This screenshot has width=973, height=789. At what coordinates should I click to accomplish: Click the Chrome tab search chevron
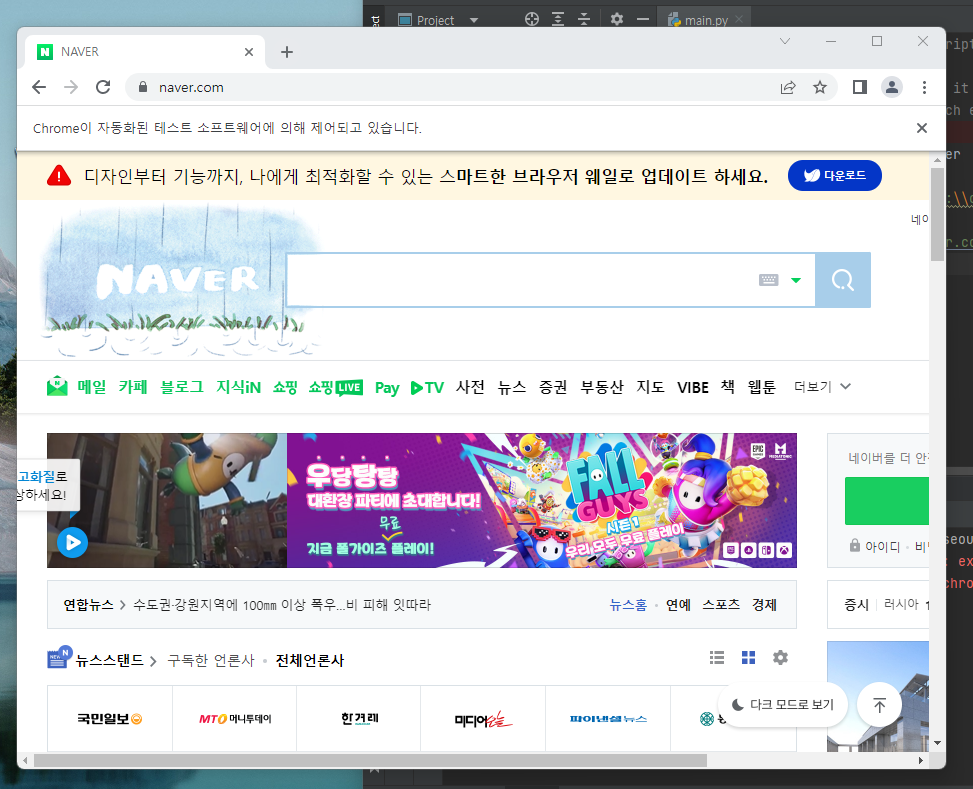point(785,41)
